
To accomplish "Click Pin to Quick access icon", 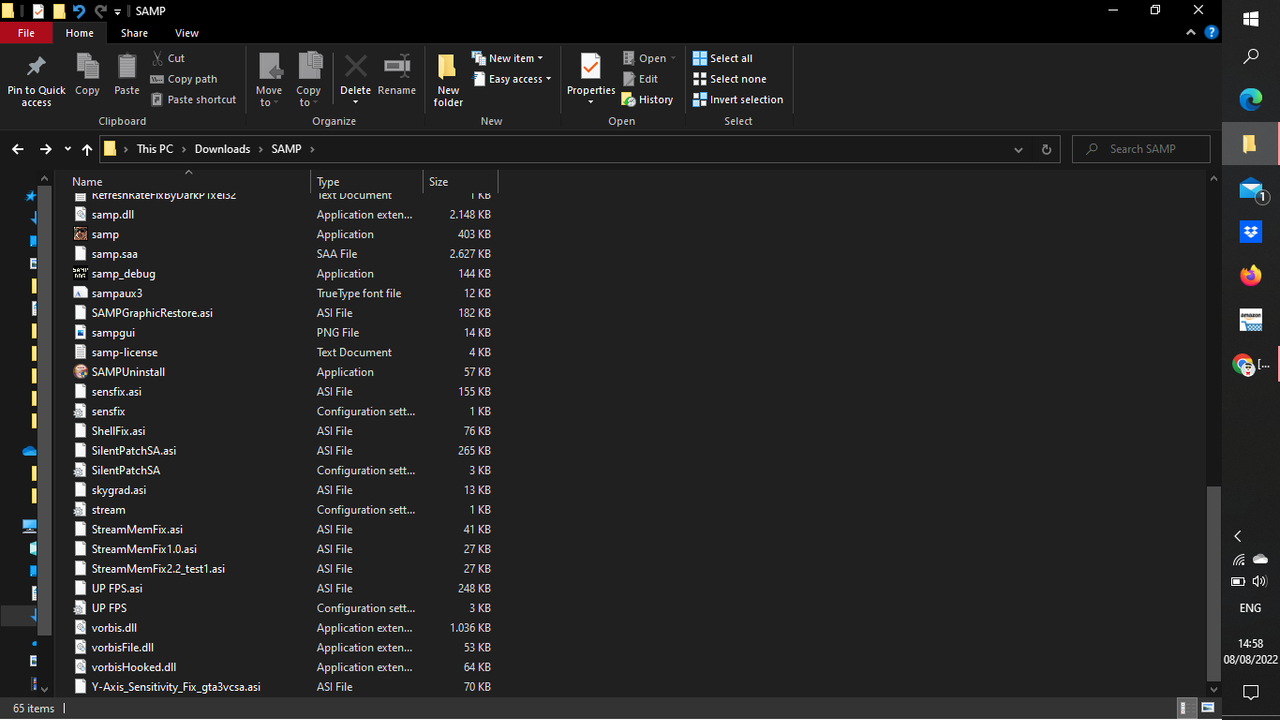I will 36,80.
